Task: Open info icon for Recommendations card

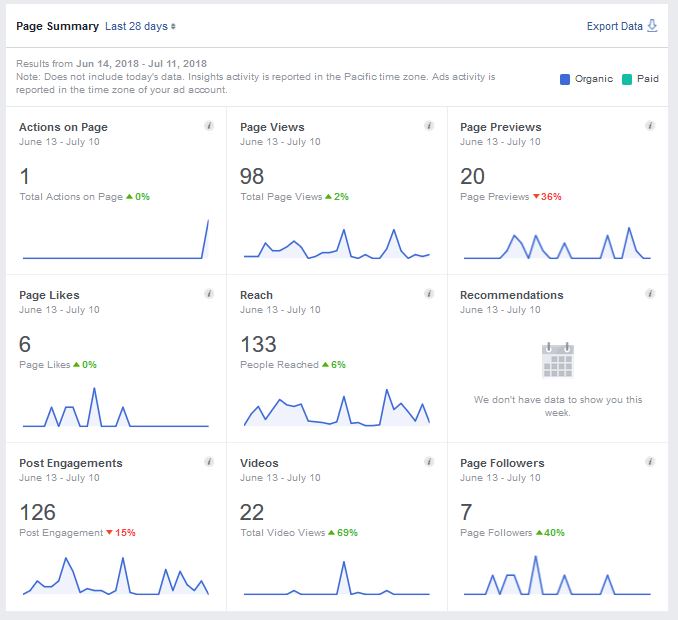Action: (650, 294)
